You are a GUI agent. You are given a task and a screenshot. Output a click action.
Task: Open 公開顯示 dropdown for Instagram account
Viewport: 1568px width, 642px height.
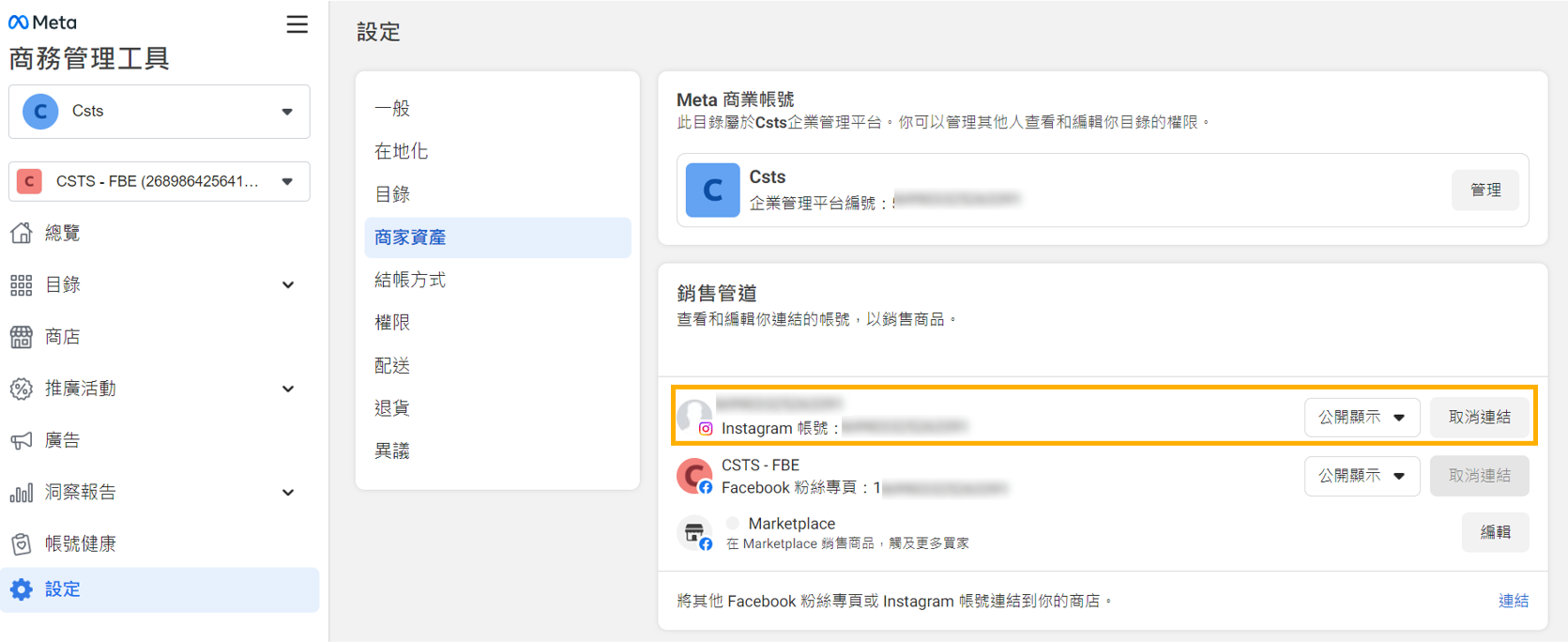pyautogui.click(x=1362, y=418)
